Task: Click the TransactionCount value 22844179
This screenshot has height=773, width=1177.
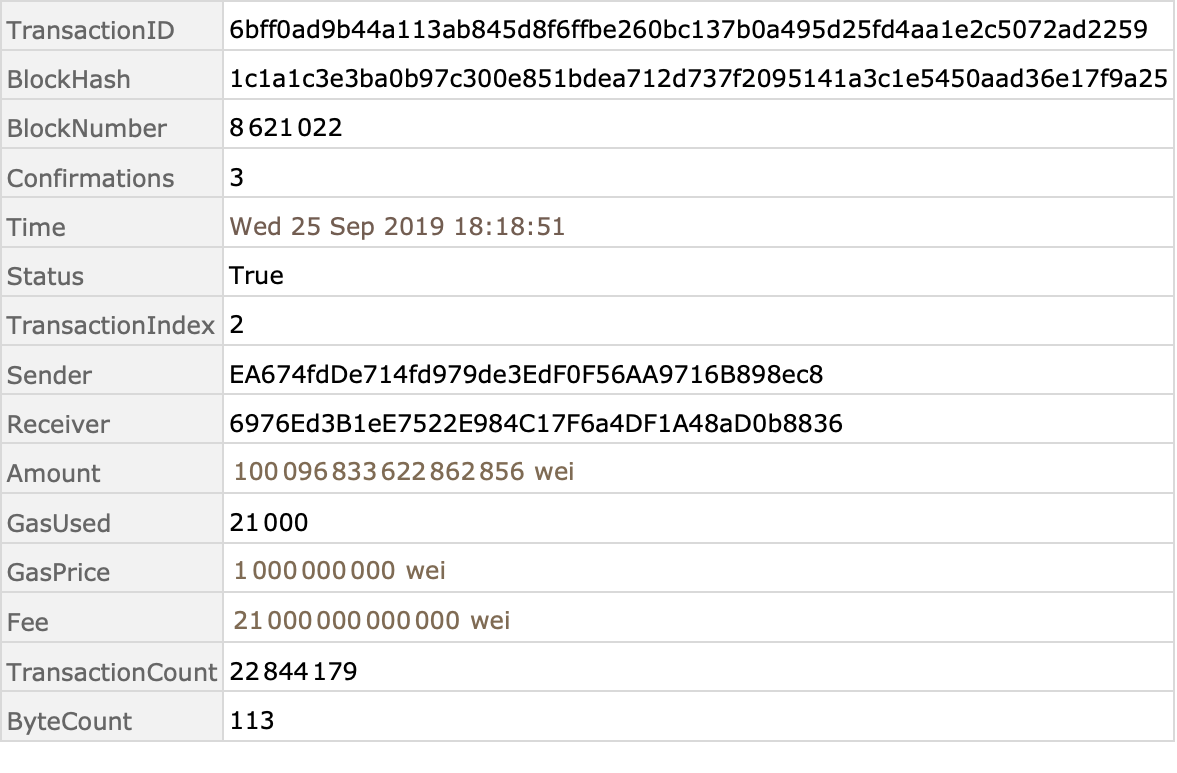Action: (293, 671)
